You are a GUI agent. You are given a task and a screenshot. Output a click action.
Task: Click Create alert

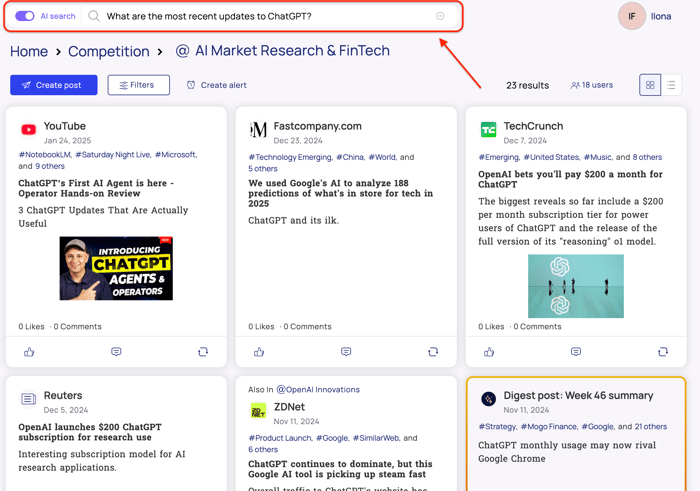pos(216,85)
